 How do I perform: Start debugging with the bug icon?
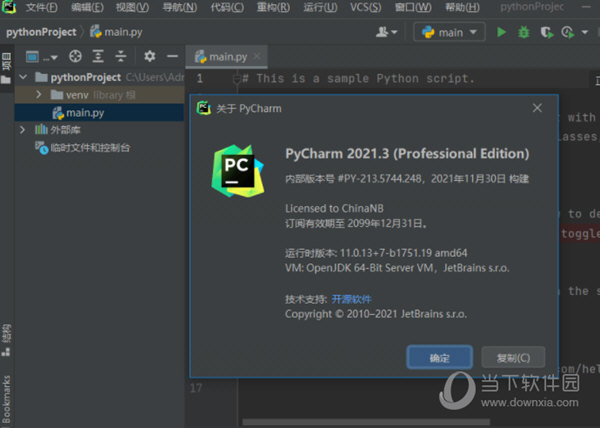[523, 32]
